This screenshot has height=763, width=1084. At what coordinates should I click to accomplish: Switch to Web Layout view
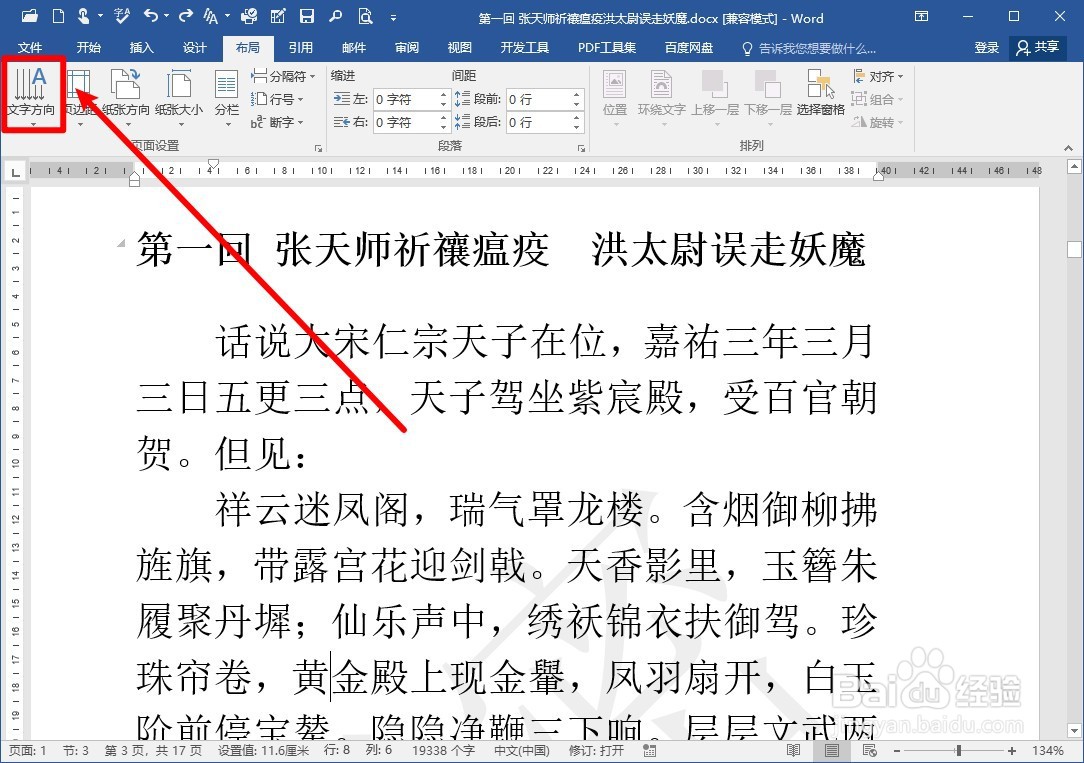(x=870, y=750)
